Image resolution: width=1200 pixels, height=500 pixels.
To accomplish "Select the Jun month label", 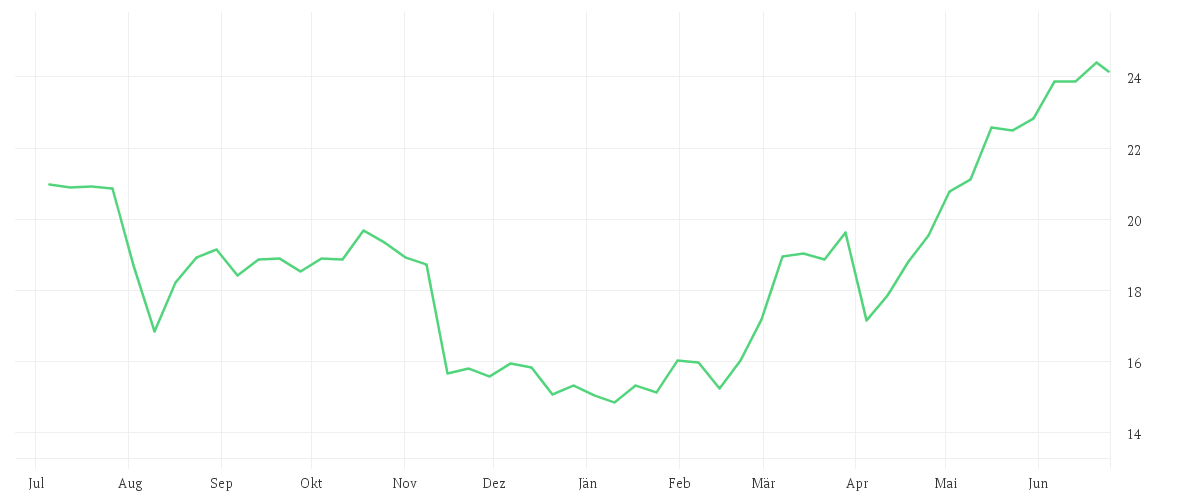I will pos(1039,484).
